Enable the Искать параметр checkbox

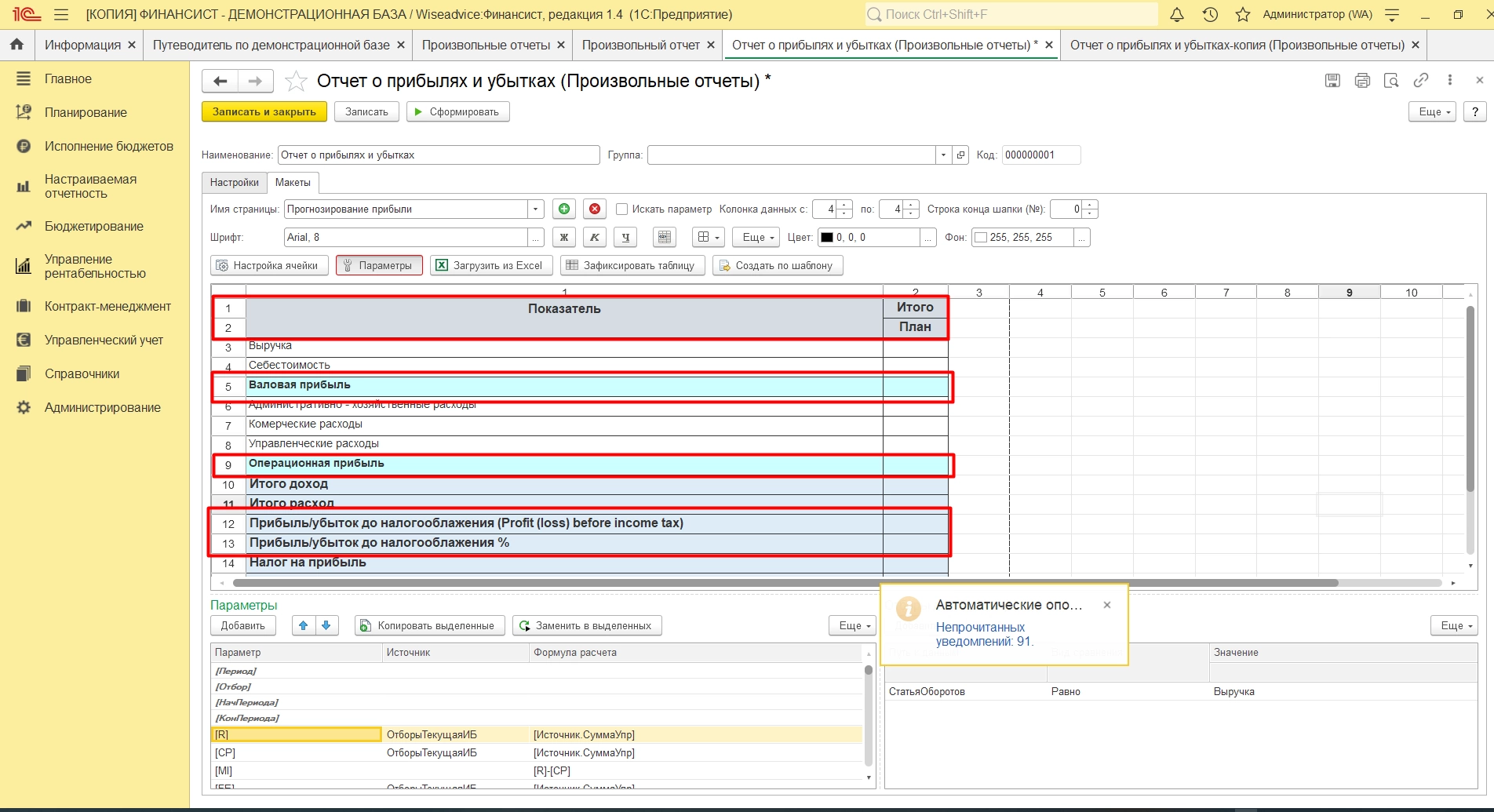pyautogui.click(x=622, y=209)
